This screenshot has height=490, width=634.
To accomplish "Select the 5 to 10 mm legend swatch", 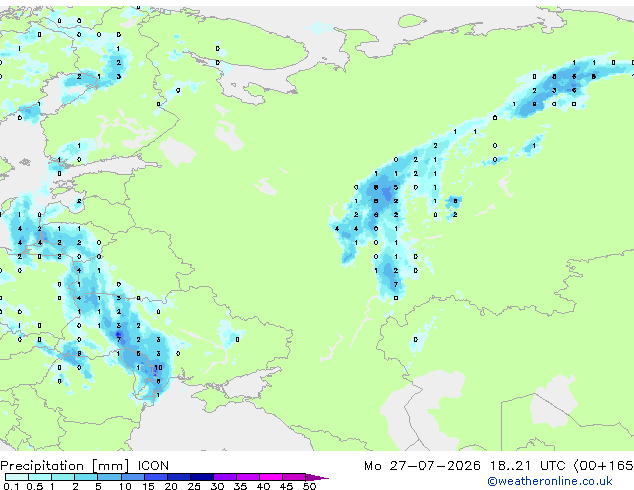I will click(x=109, y=477).
